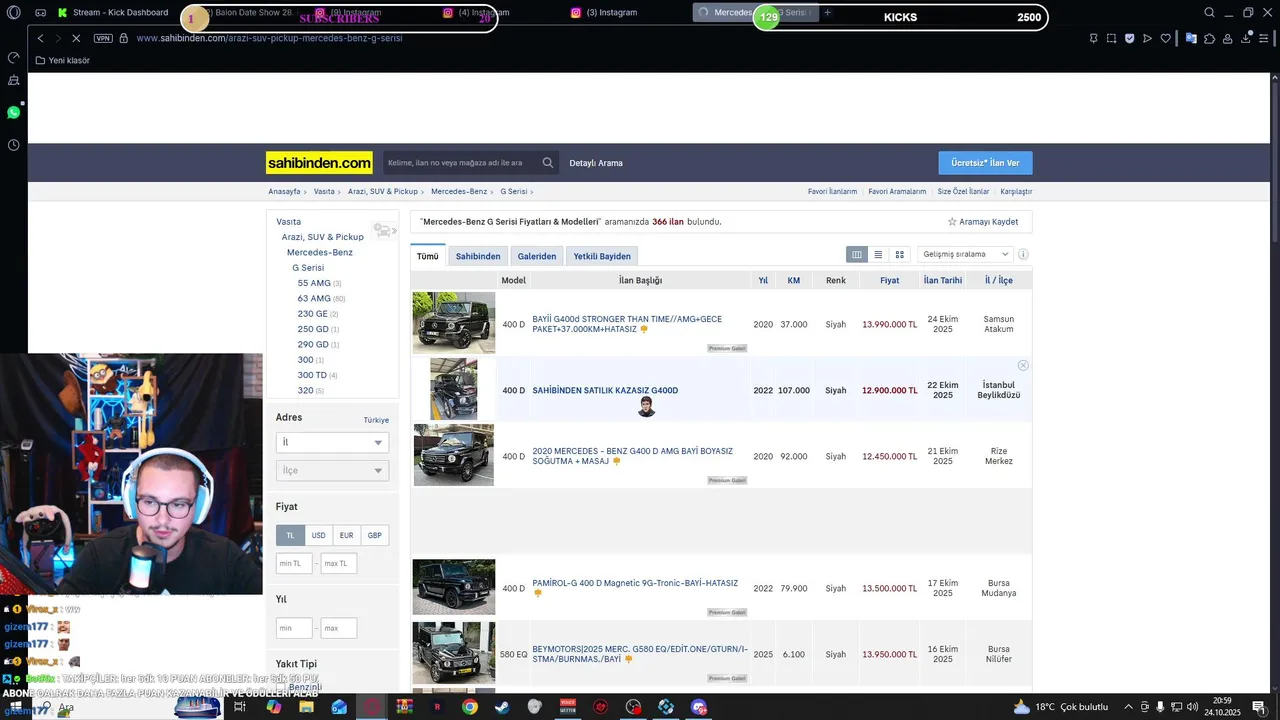Select the Galeriden listings tab
The image size is (1280, 720).
537,256
